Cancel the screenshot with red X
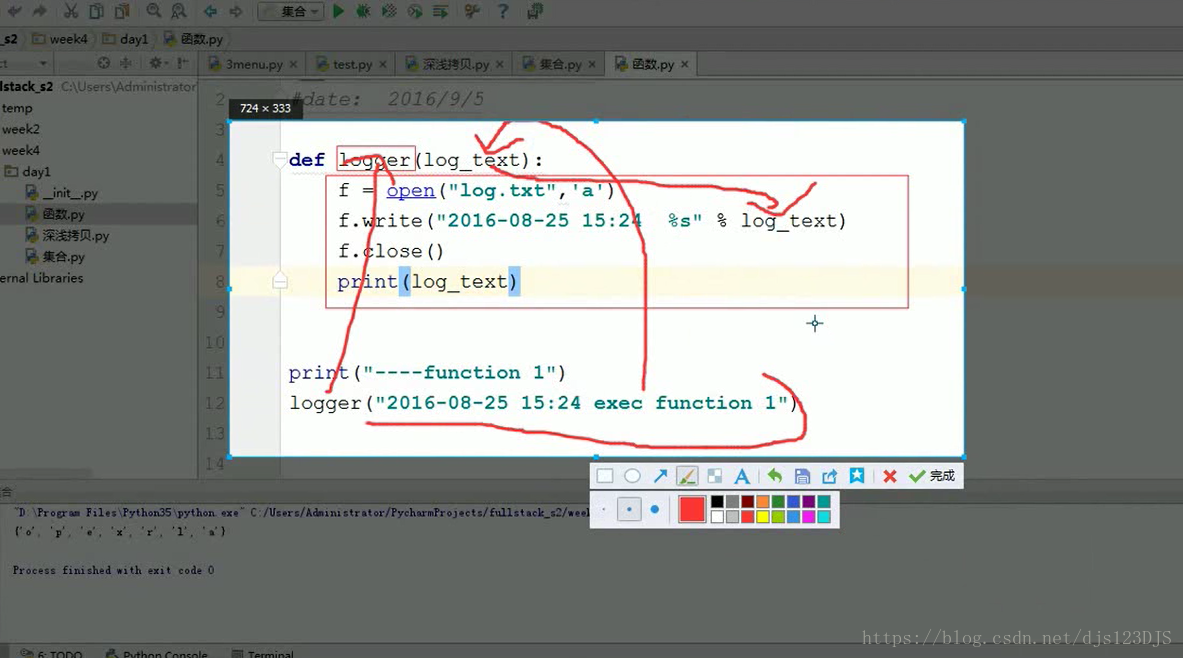1183x658 pixels. pos(890,476)
